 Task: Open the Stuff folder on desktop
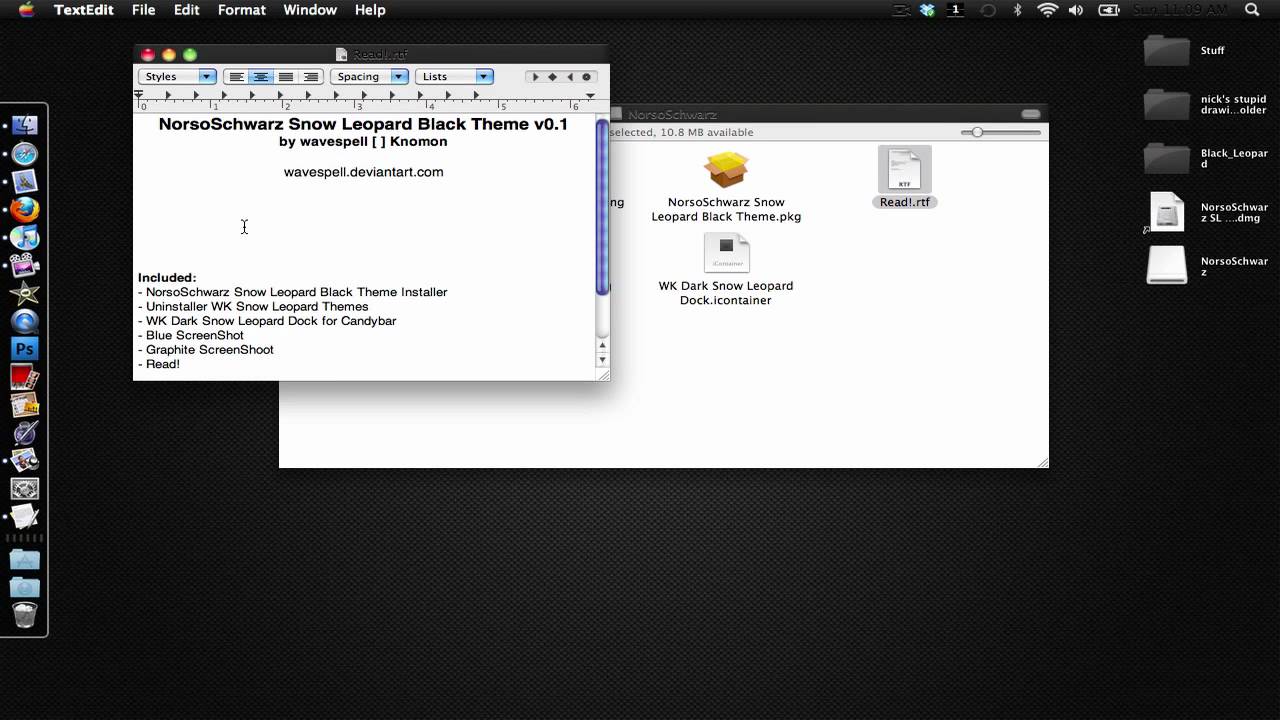[x=1186, y=50]
